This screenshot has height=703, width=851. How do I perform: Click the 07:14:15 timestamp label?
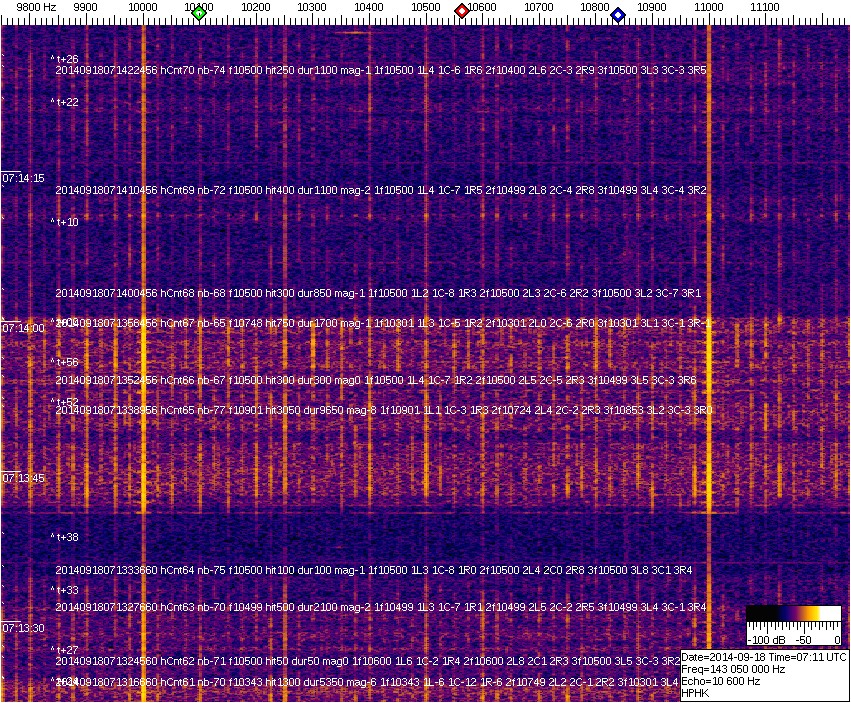pos(24,178)
